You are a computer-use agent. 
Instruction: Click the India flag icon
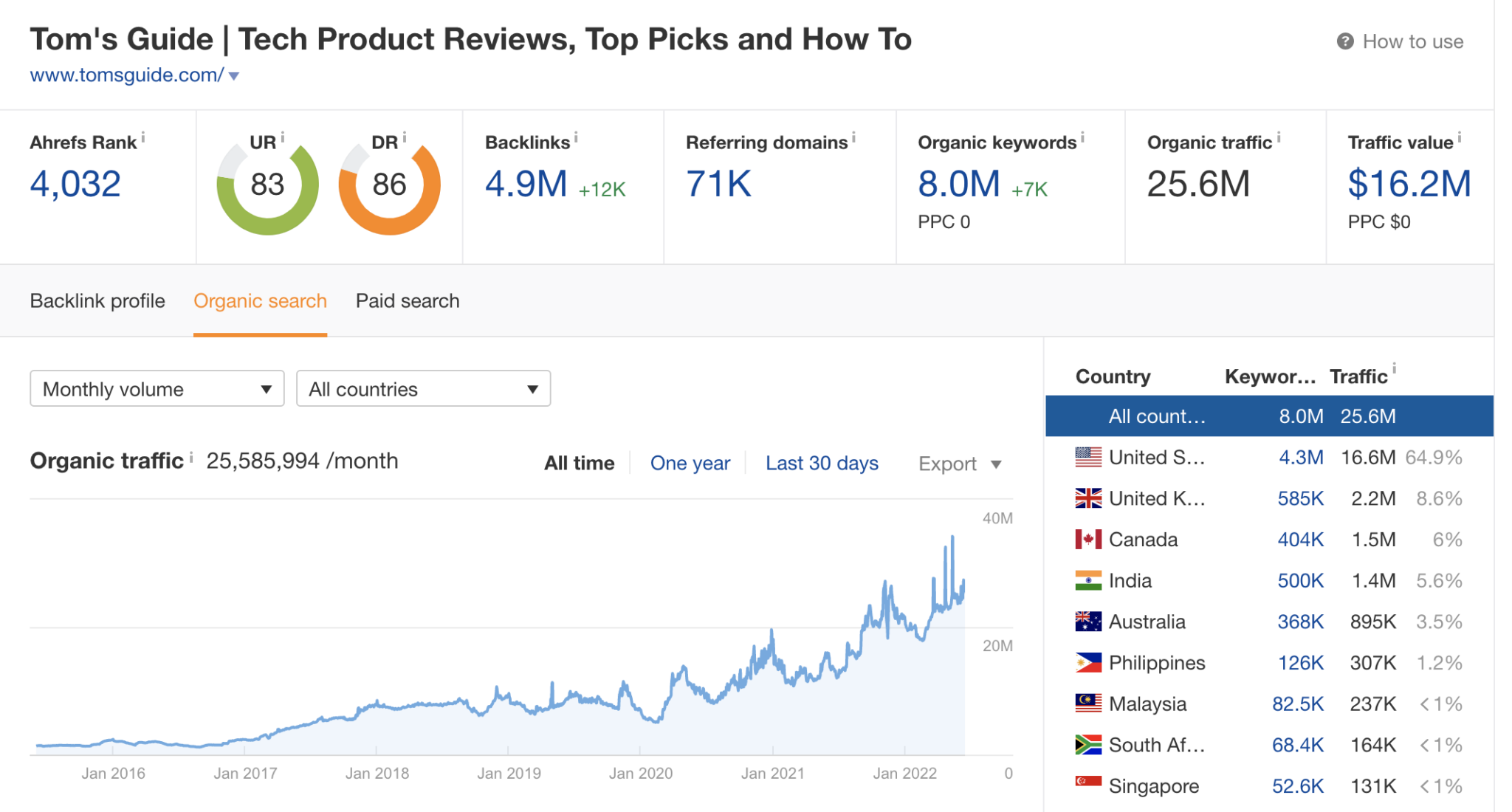(1088, 581)
